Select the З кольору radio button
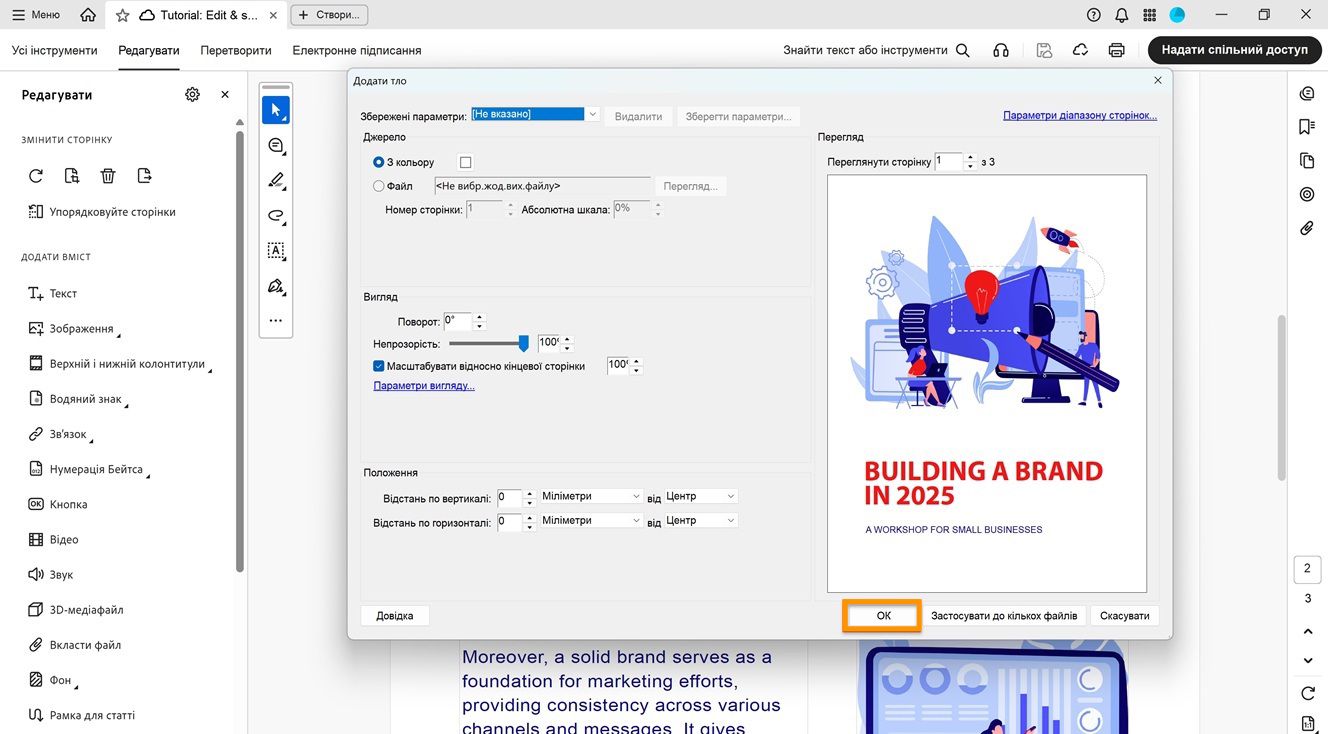This screenshot has height=734, width=1328. click(x=379, y=162)
